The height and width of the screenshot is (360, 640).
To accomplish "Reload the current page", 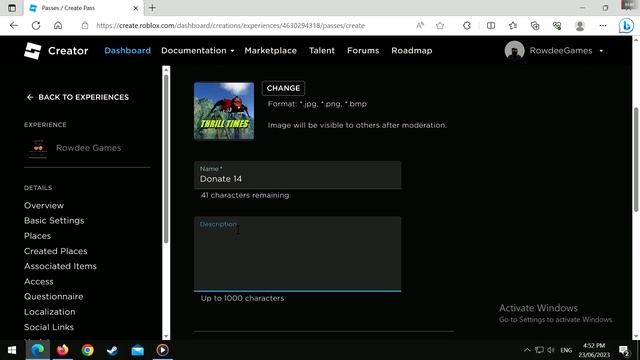I will tap(36, 25).
